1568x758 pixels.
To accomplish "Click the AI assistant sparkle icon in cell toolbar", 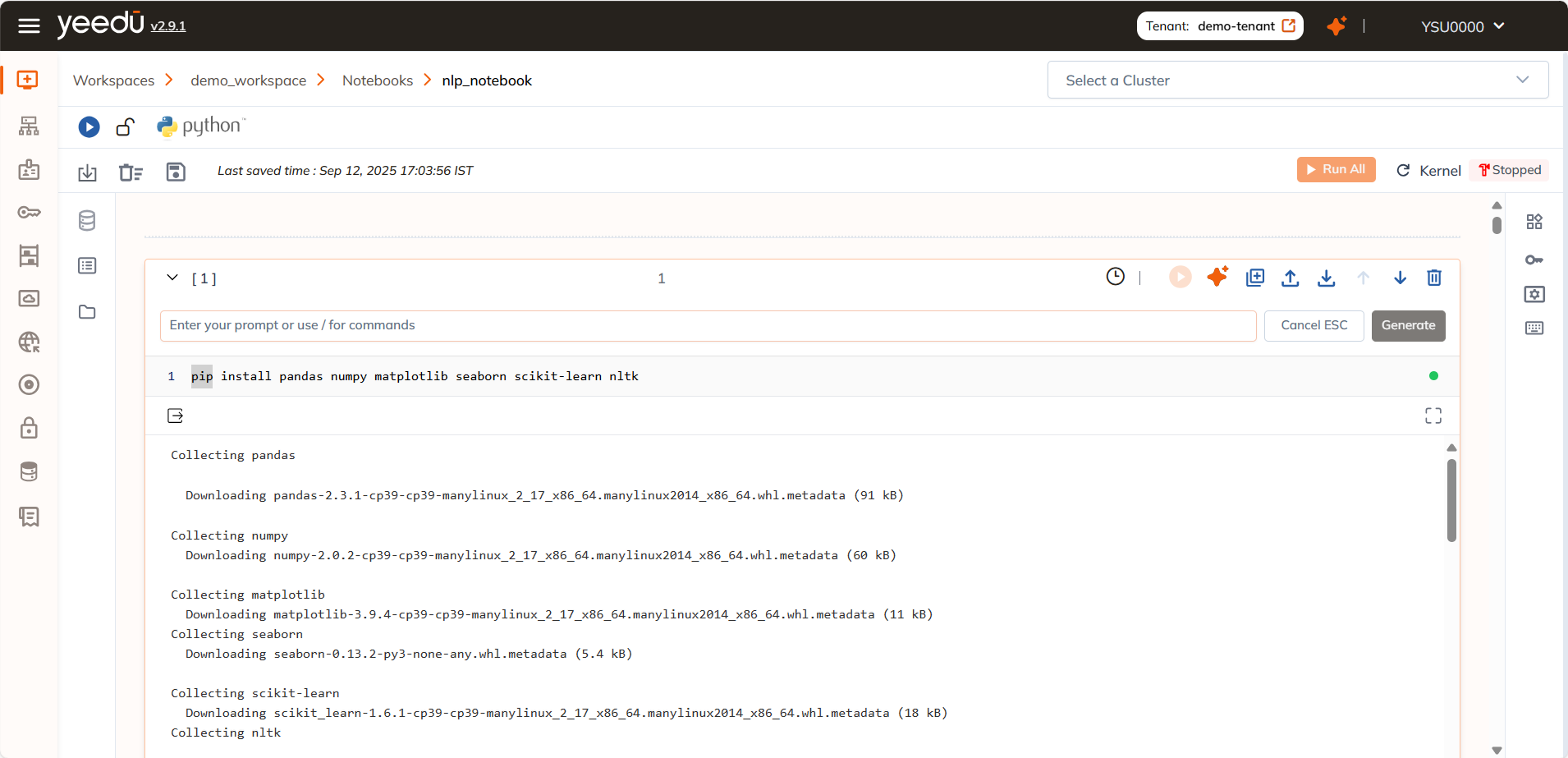I will click(x=1217, y=277).
